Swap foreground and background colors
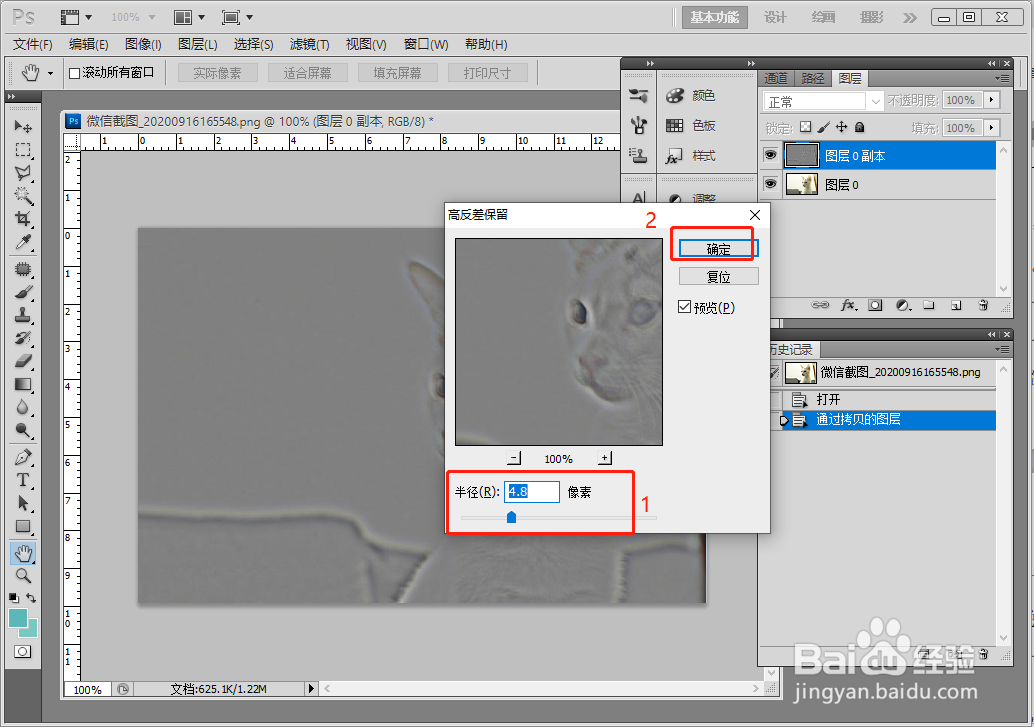This screenshot has height=727, width=1034. [31, 598]
